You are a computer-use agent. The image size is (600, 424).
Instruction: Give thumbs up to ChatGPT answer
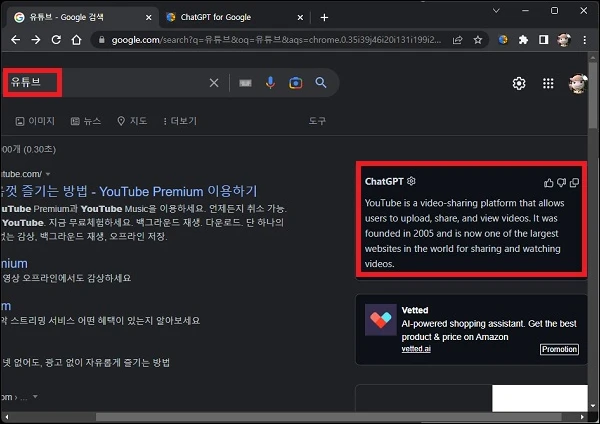(x=548, y=183)
